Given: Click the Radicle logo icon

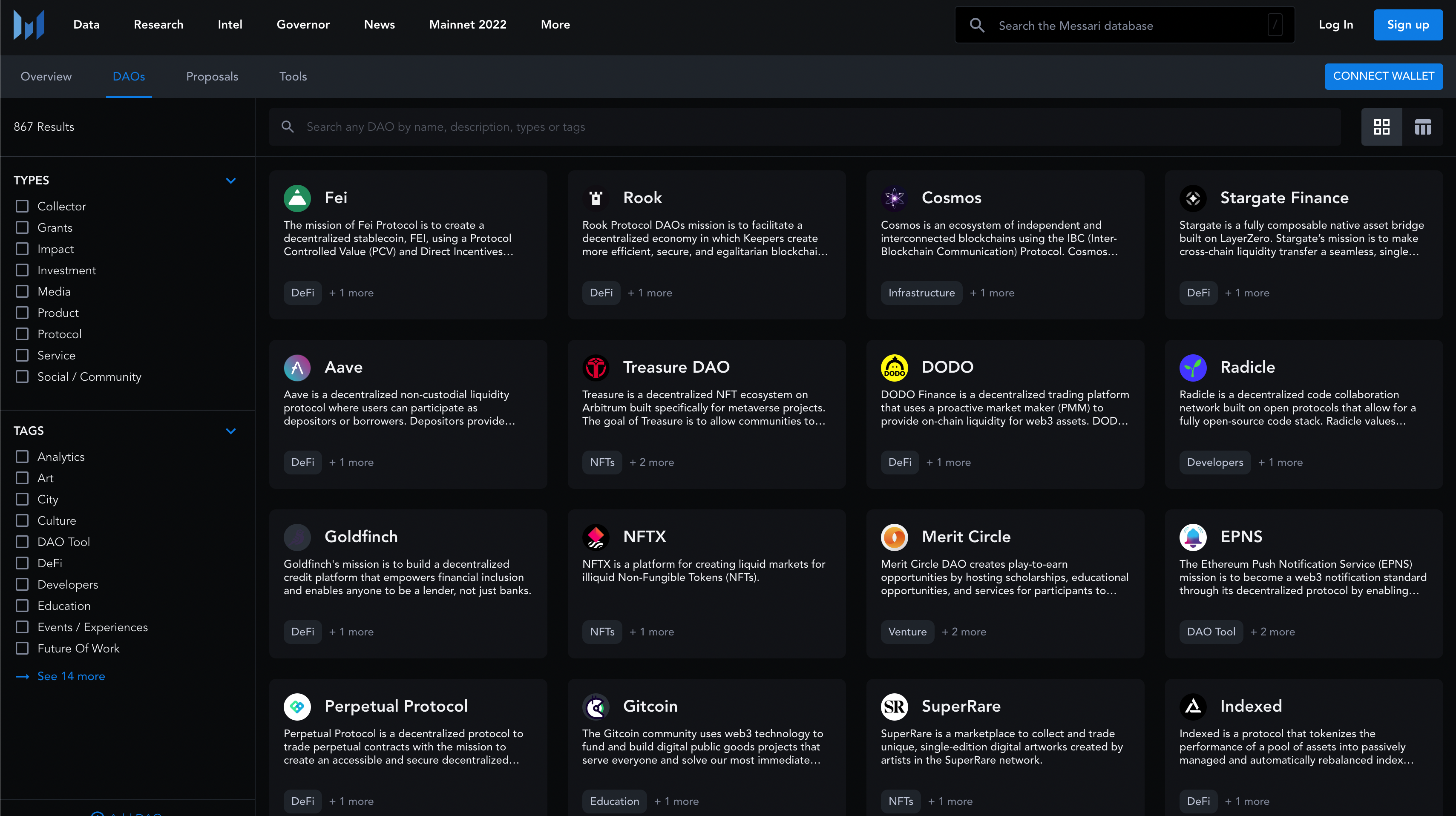Looking at the screenshot, I should tap(1193, 367).
